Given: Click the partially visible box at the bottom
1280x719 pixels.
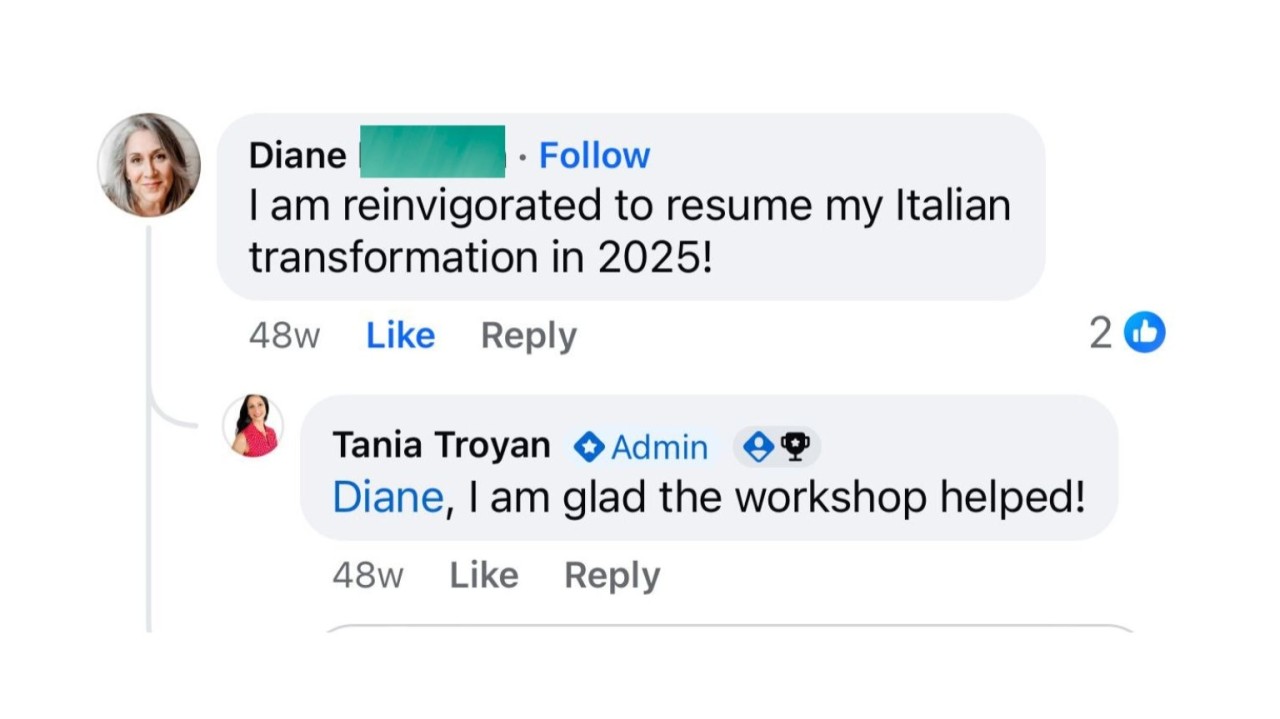Looking at the screenshot, I should click(x=730, y=629).
